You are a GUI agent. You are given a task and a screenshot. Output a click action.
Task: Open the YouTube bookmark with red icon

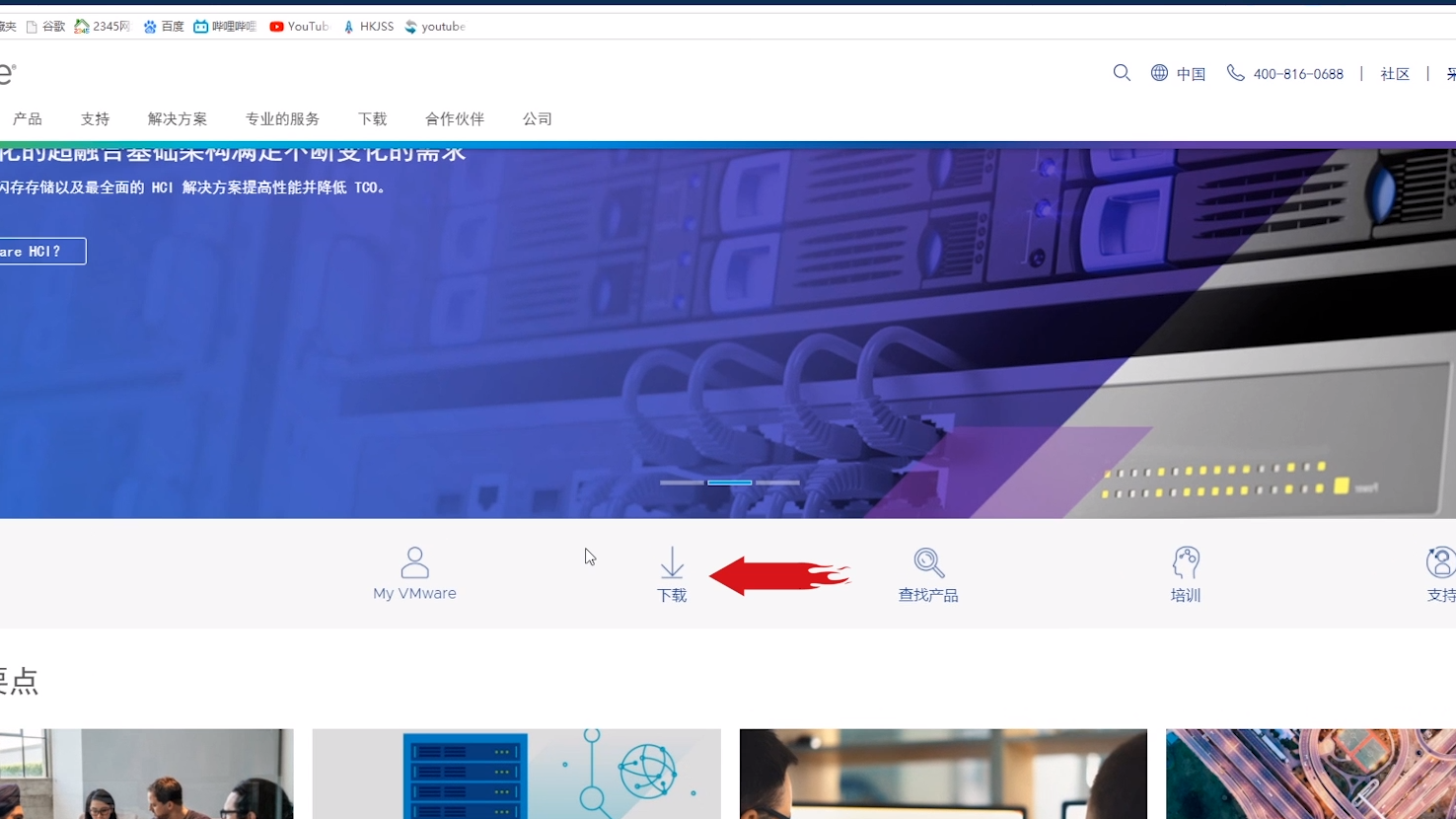[x=299, y=27]
